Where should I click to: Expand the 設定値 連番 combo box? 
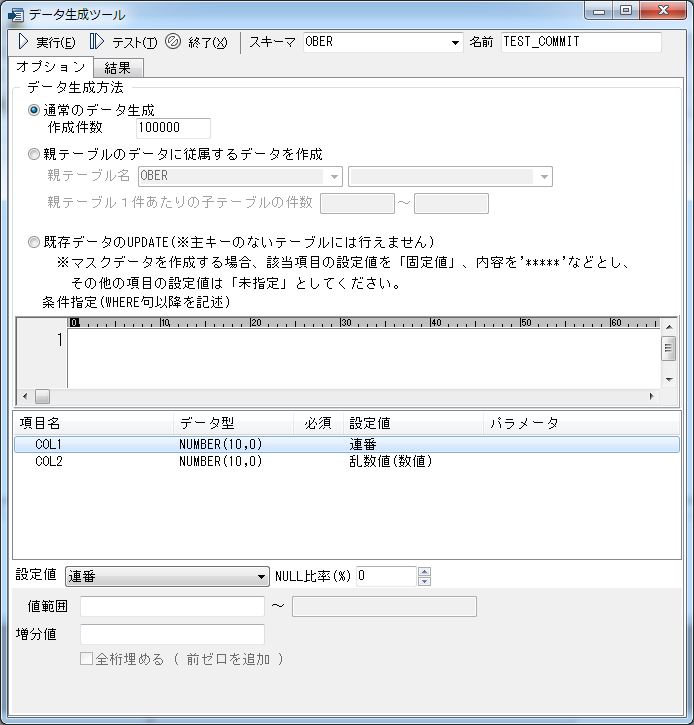coord(263,577)
